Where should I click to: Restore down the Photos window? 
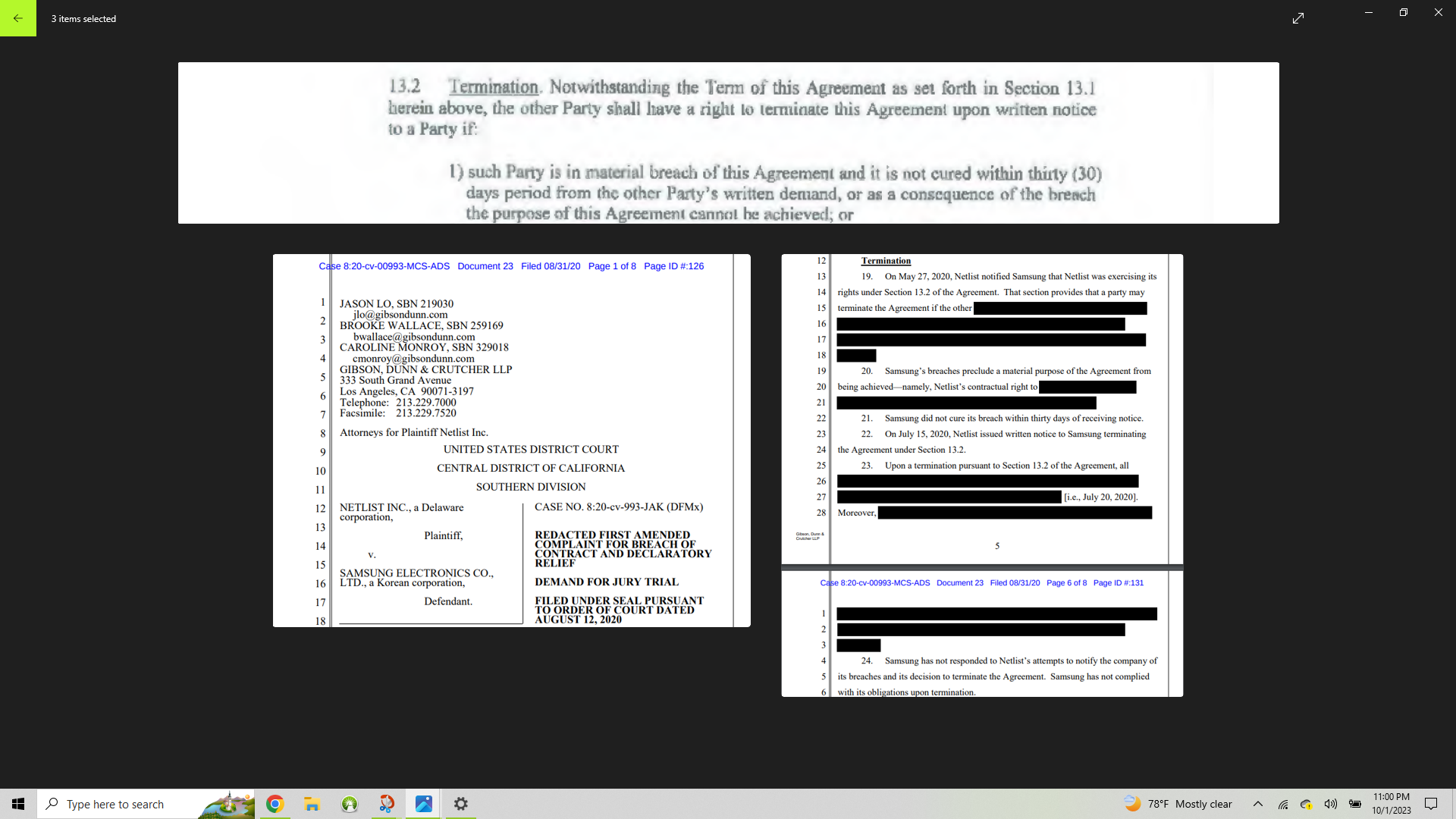1404,12
